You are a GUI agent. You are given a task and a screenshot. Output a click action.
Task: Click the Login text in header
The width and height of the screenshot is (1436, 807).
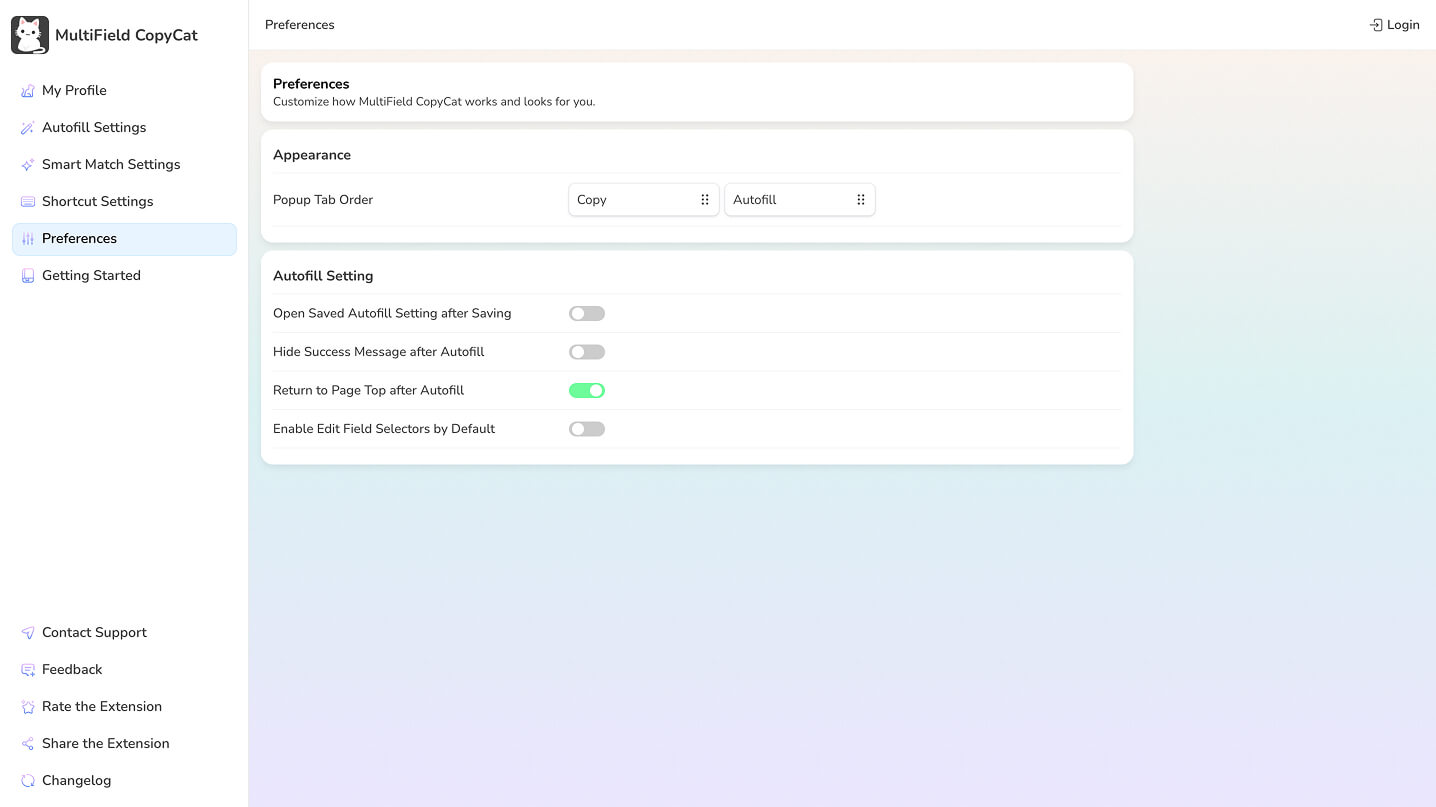[1403, 25]
